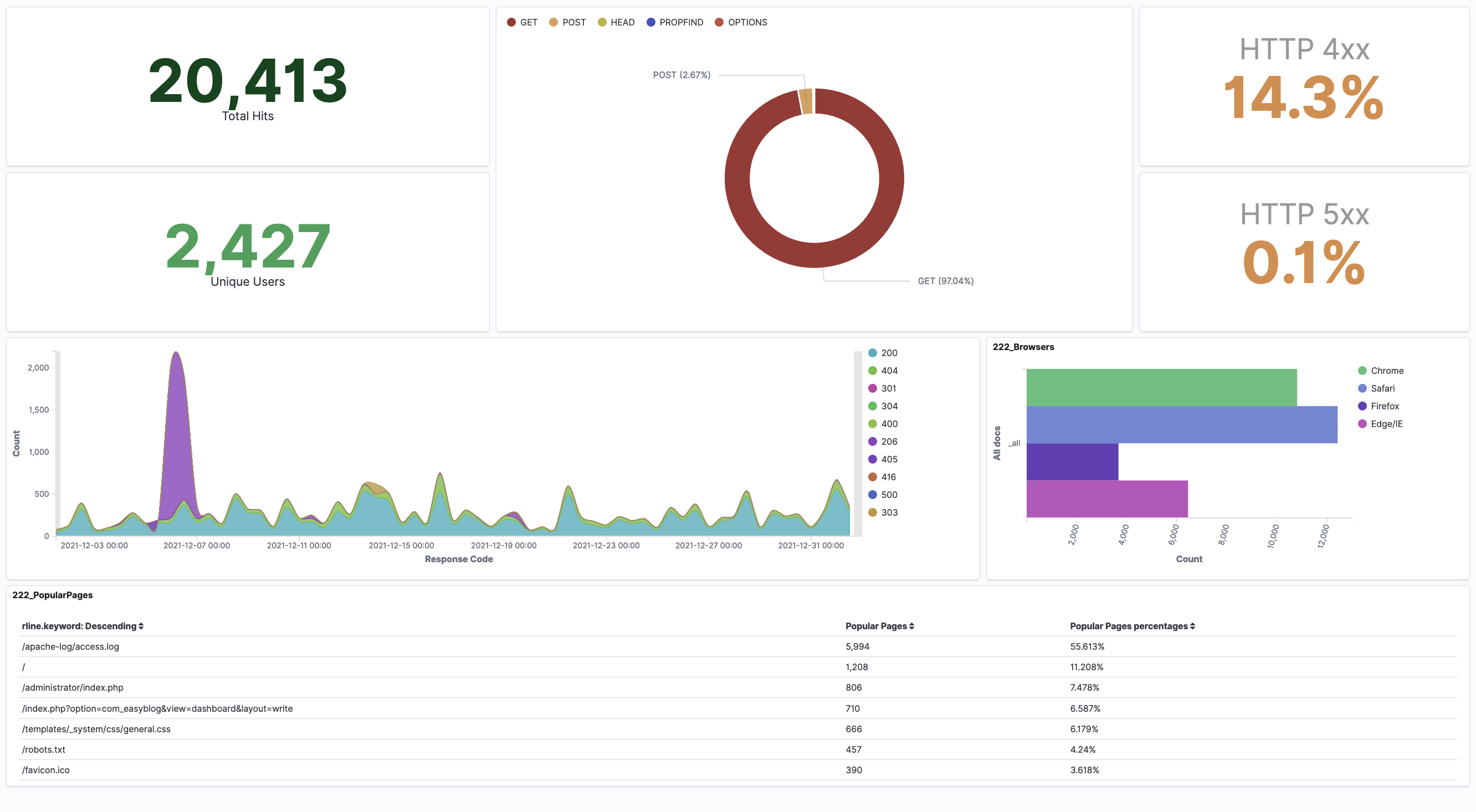The height and width of the screenshot is (812, 1476).
Task: Click the 200 response code legend dot
Action: [872, 353]
